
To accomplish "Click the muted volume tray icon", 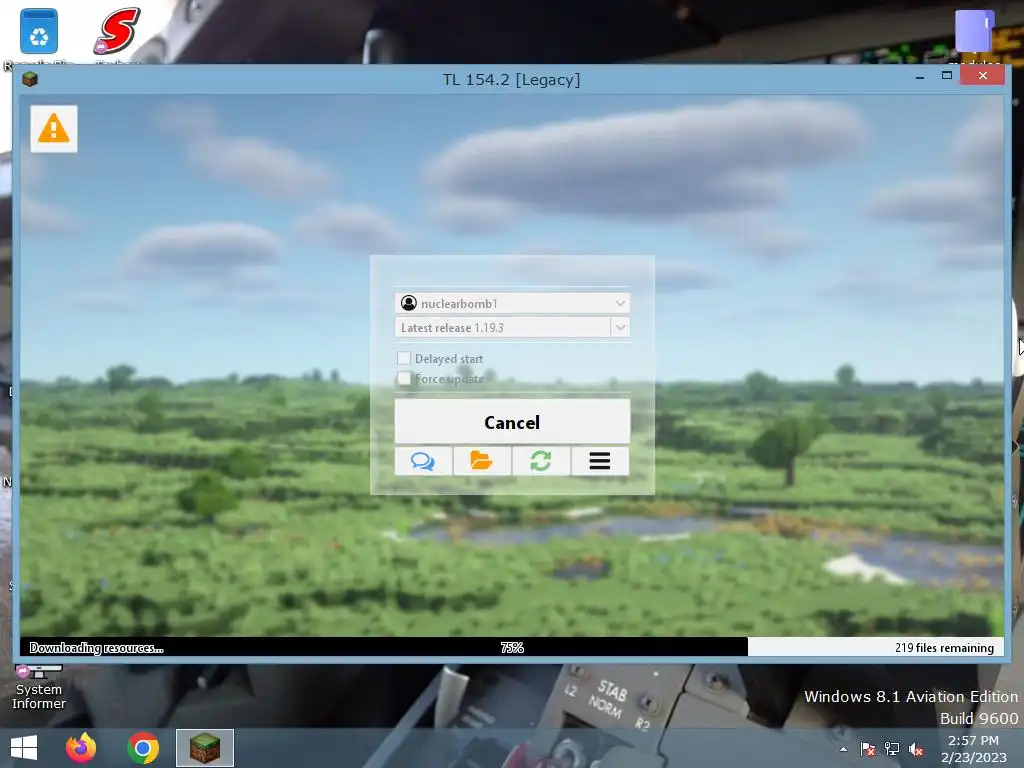I will (x=916, y=750).
